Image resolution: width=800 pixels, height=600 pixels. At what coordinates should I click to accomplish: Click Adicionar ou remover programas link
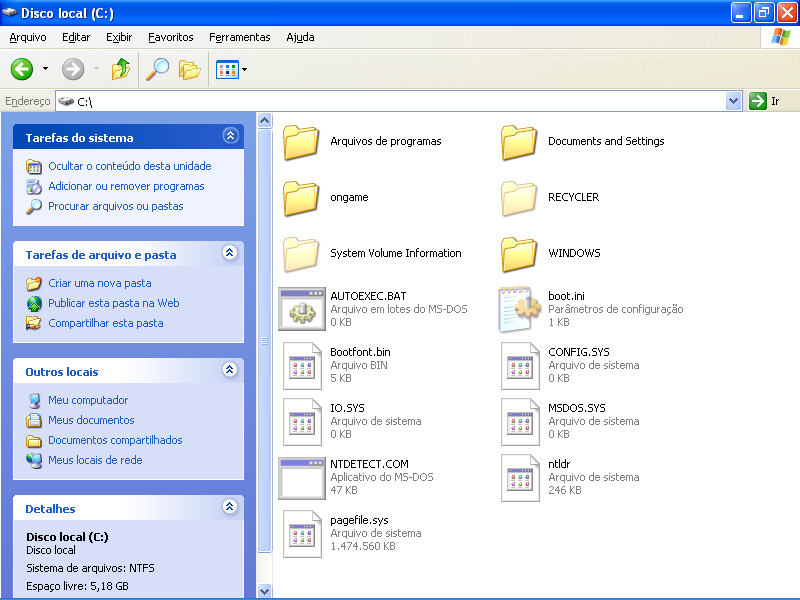tap(126, 186)
